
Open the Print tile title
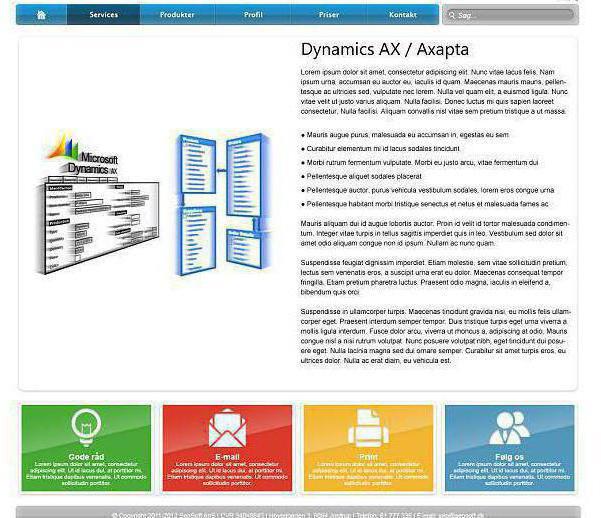coord(368,457)
